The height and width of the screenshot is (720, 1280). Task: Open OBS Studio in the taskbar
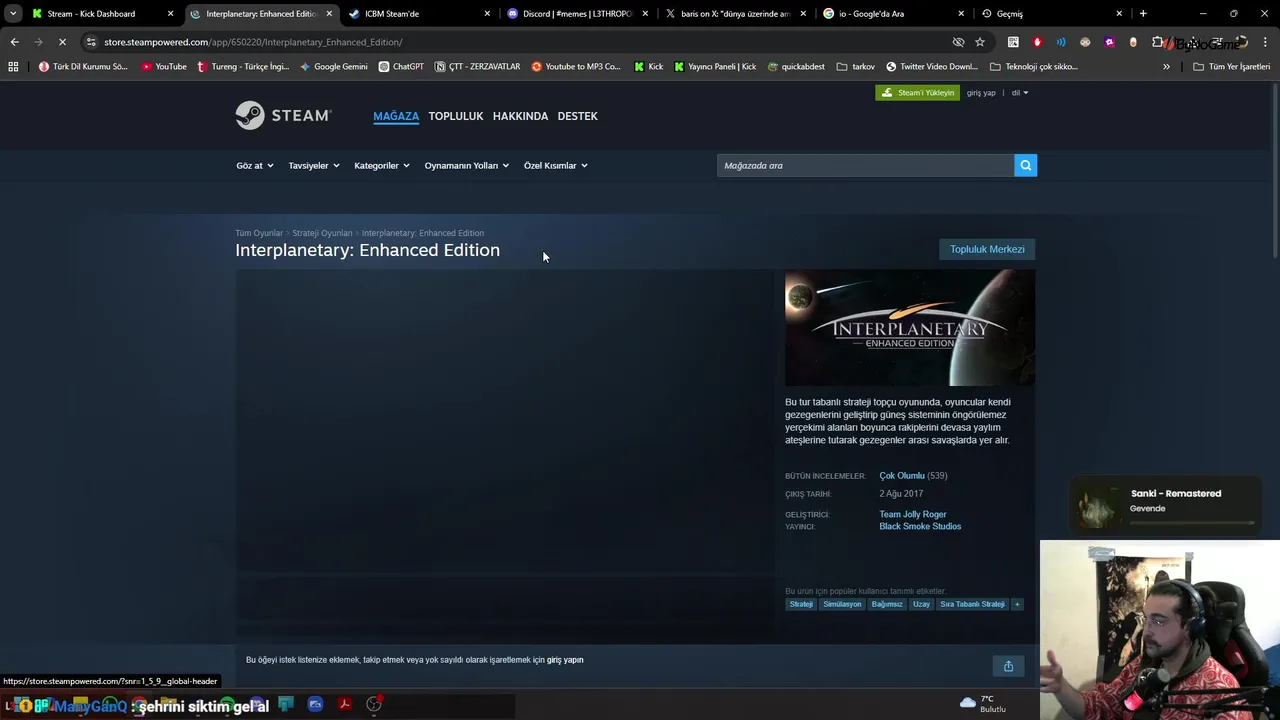click(x=374, y=704)
